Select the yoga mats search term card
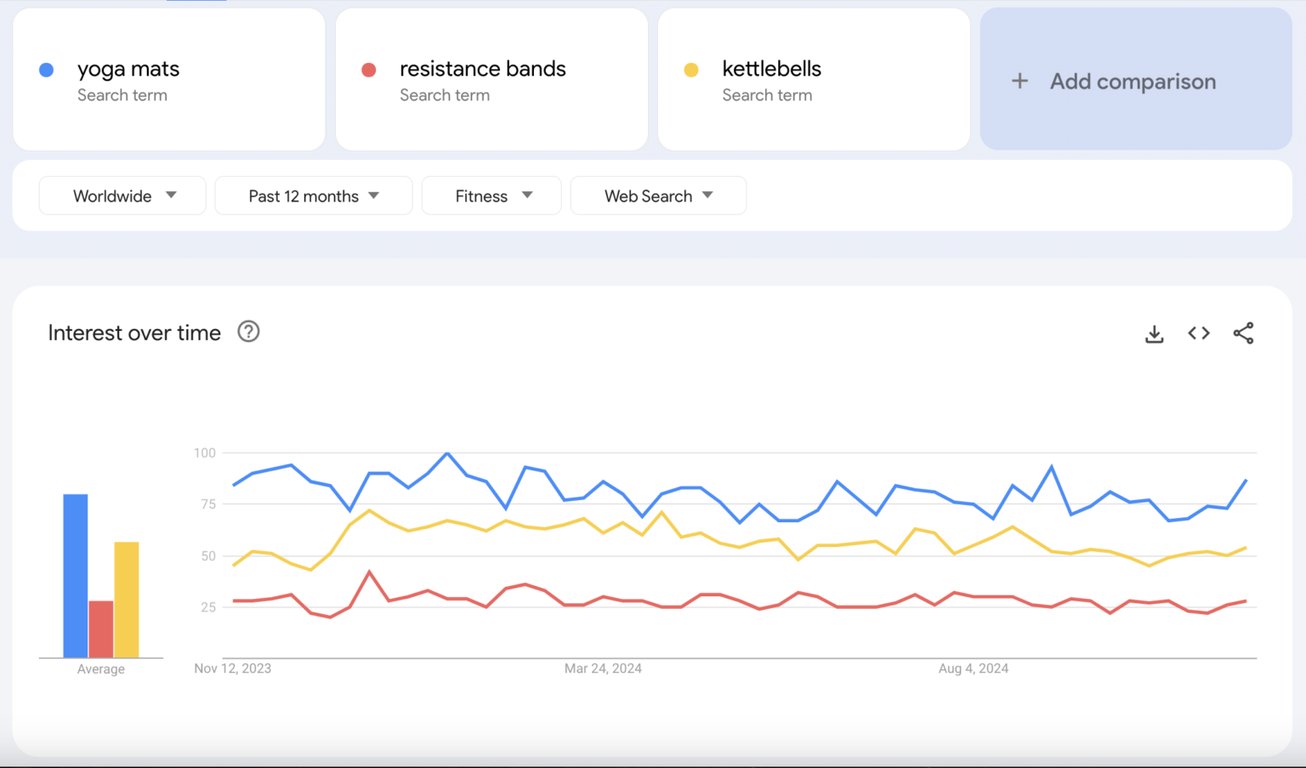This screenshot has height=768, width=1306. pyautogui.click(x=168, y=79)
